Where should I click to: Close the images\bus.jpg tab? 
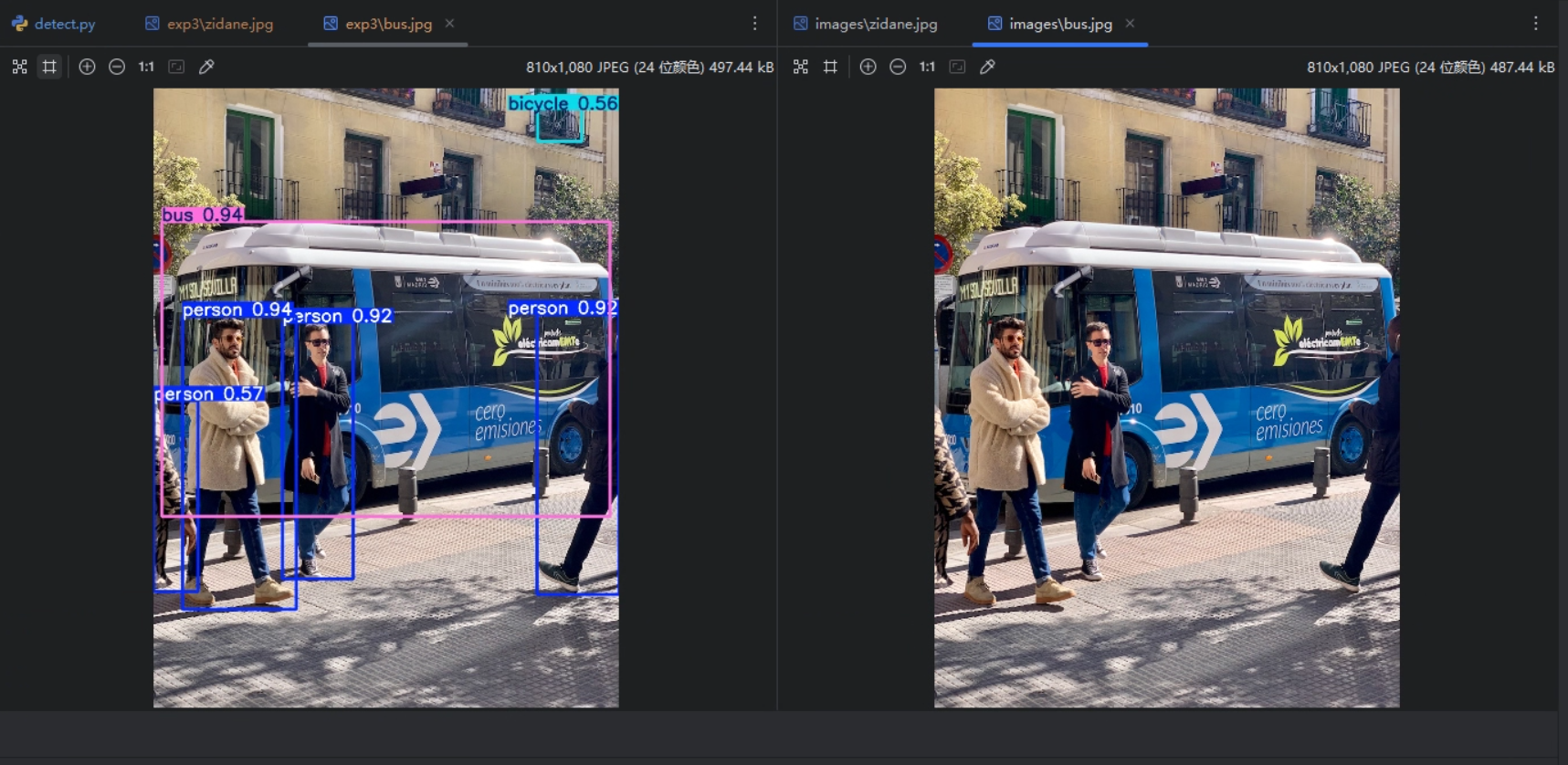[x=1130, y=24]
